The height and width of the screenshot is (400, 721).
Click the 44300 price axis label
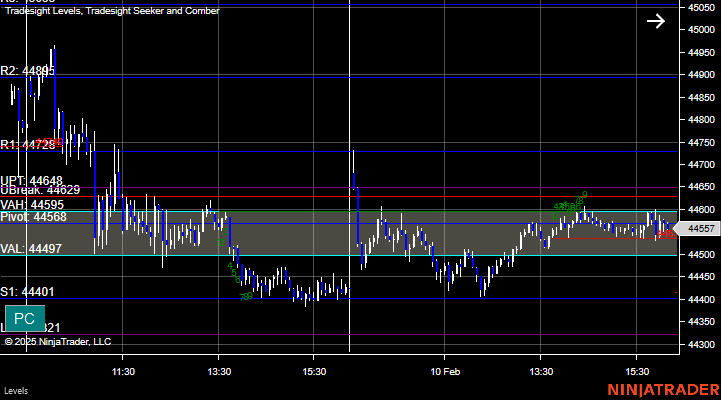tap(702, 345)
